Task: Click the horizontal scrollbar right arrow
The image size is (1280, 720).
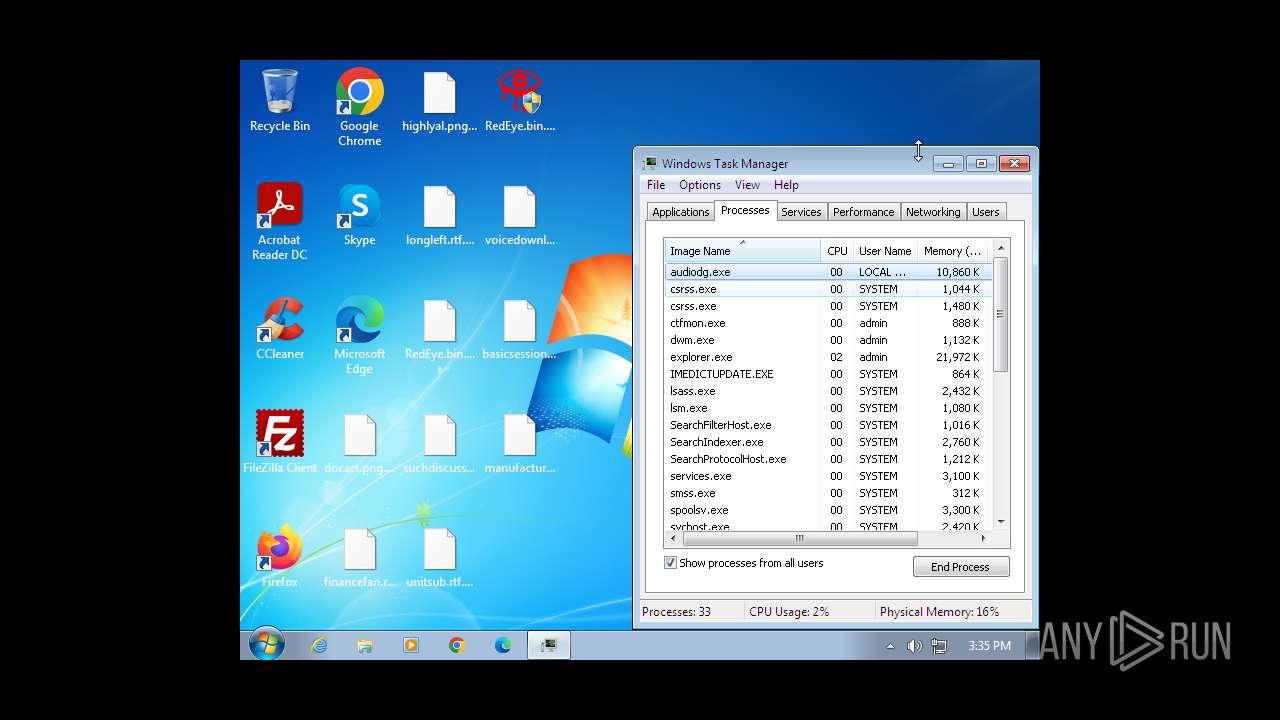Action: pyautogui.click(x=983, y=538)
